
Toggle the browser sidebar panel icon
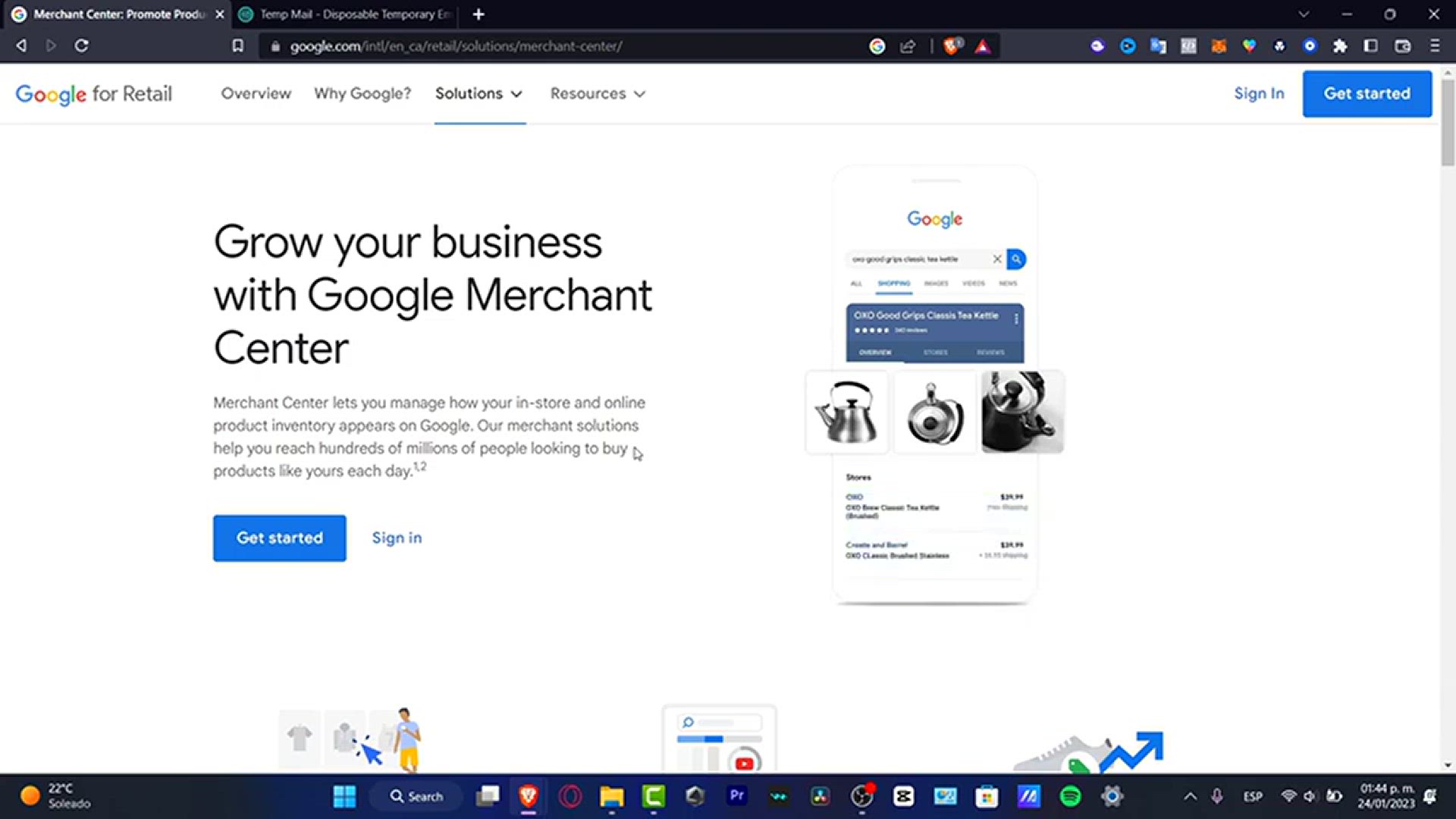(1370, 46)
